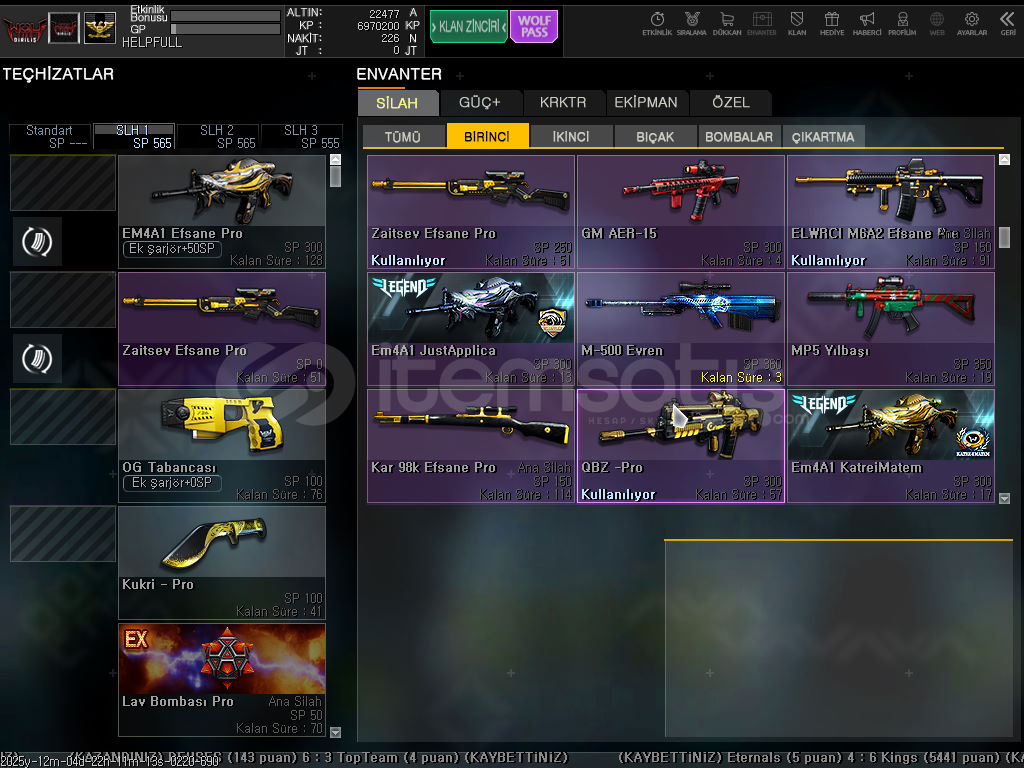Viewport: 1024px width, 768px height.
Task: Select the GM AER-15 rifle
Action: (680, 212)
